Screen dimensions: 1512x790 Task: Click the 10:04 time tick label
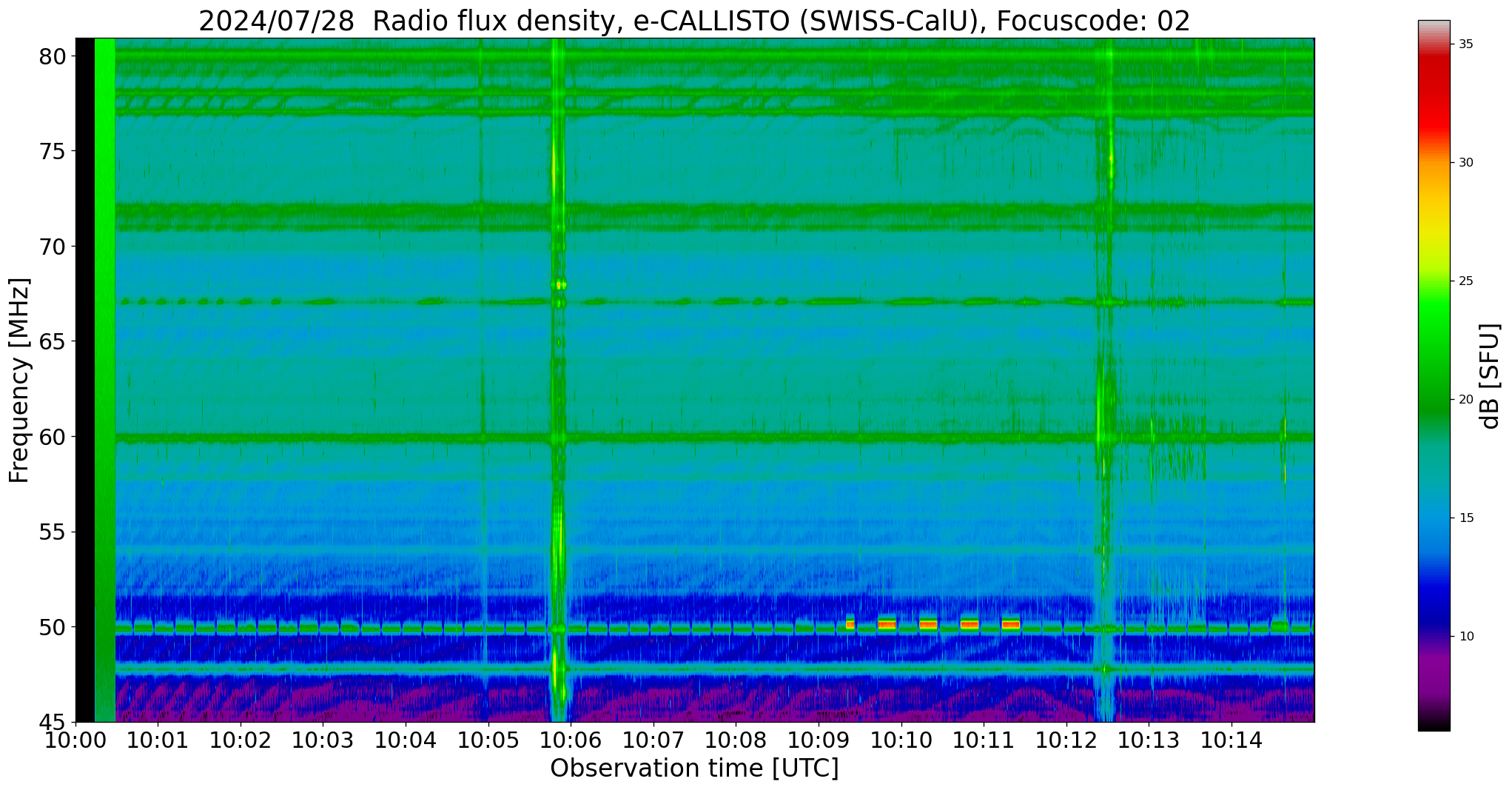(406, 741)
